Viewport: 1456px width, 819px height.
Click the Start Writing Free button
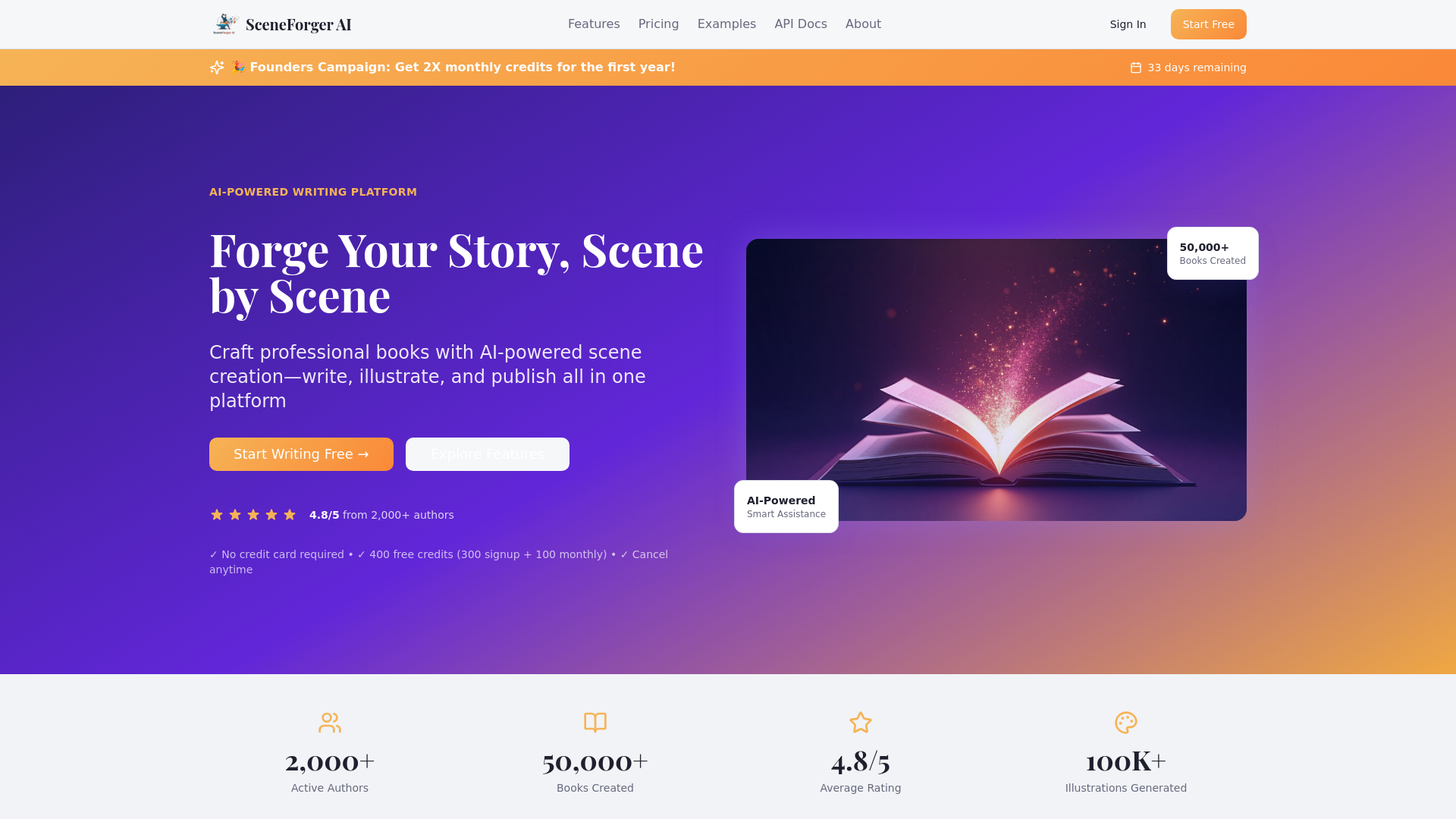301,454
